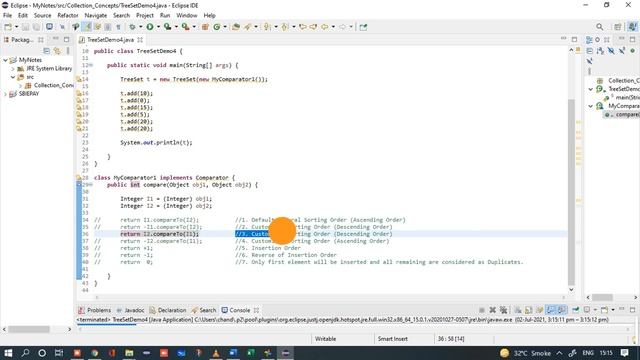Select the TreeSetDemo4.java editor tab
The image size is (640, 360).
[x=111, y=40]
